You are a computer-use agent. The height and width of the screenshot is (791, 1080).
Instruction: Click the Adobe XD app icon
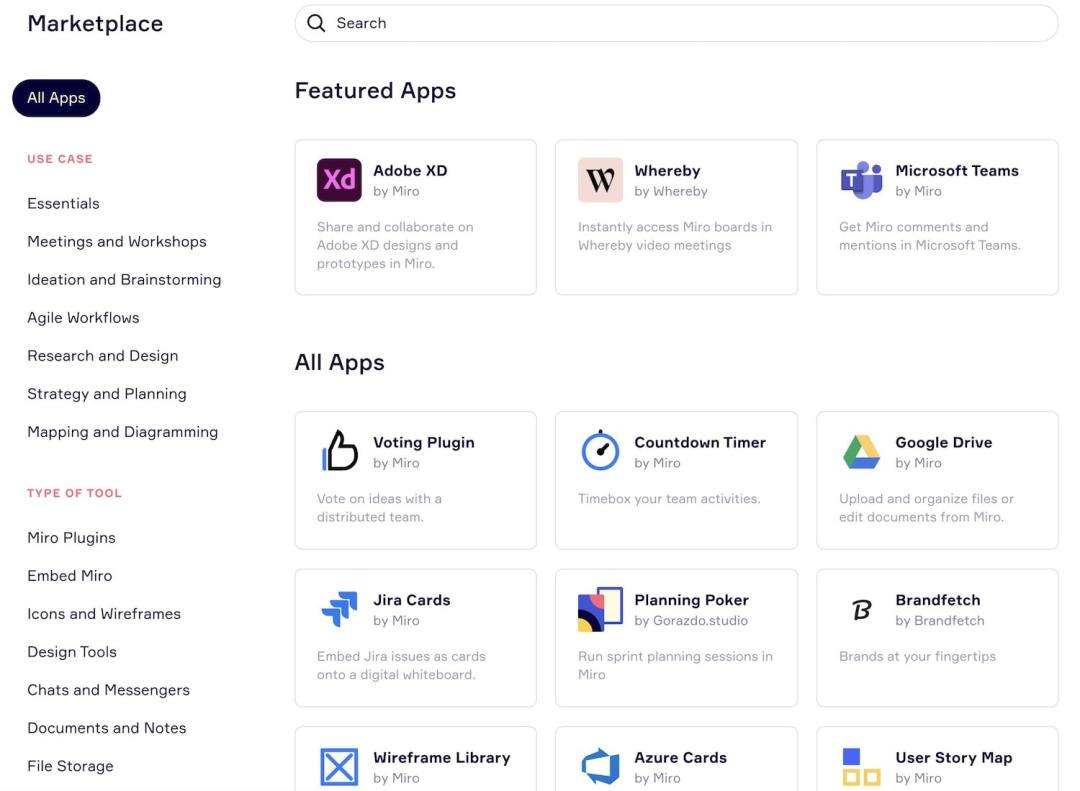pyautogui.click(x=339, y=180)
